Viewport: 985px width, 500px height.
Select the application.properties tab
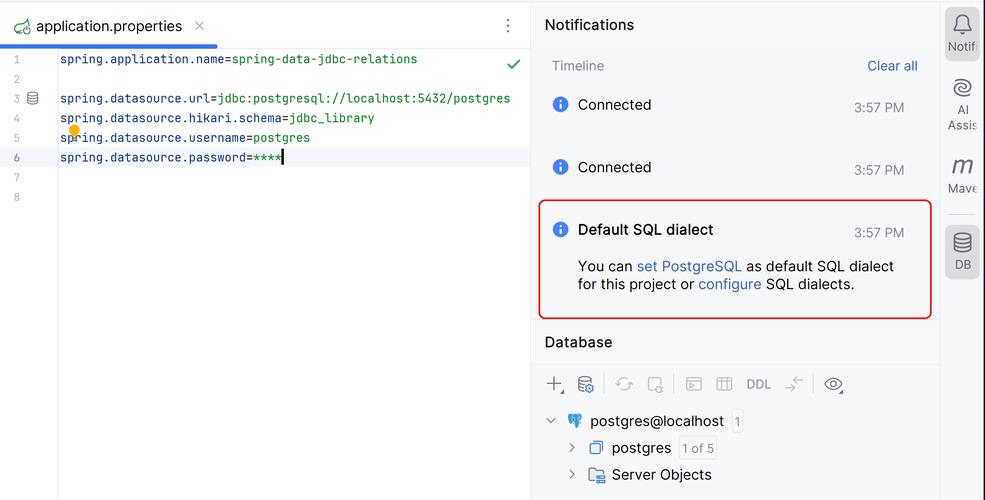click(x=108, y=26)
